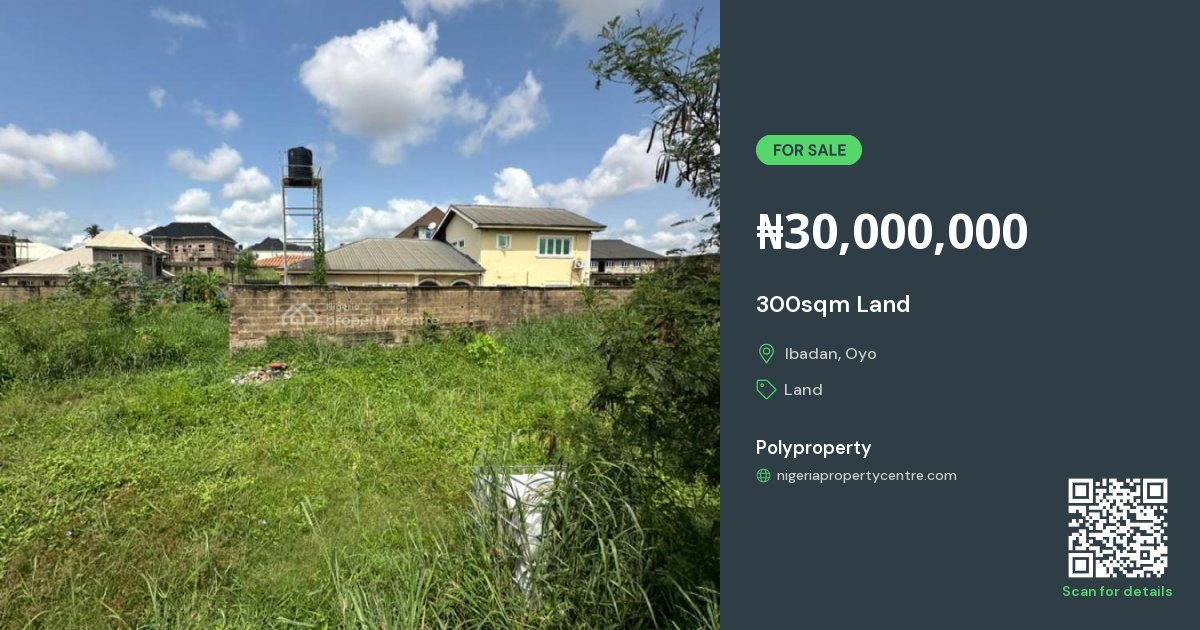Click the black water tank on tower
This screenshot has width=1200, height=630.
(x=300, y=164)
